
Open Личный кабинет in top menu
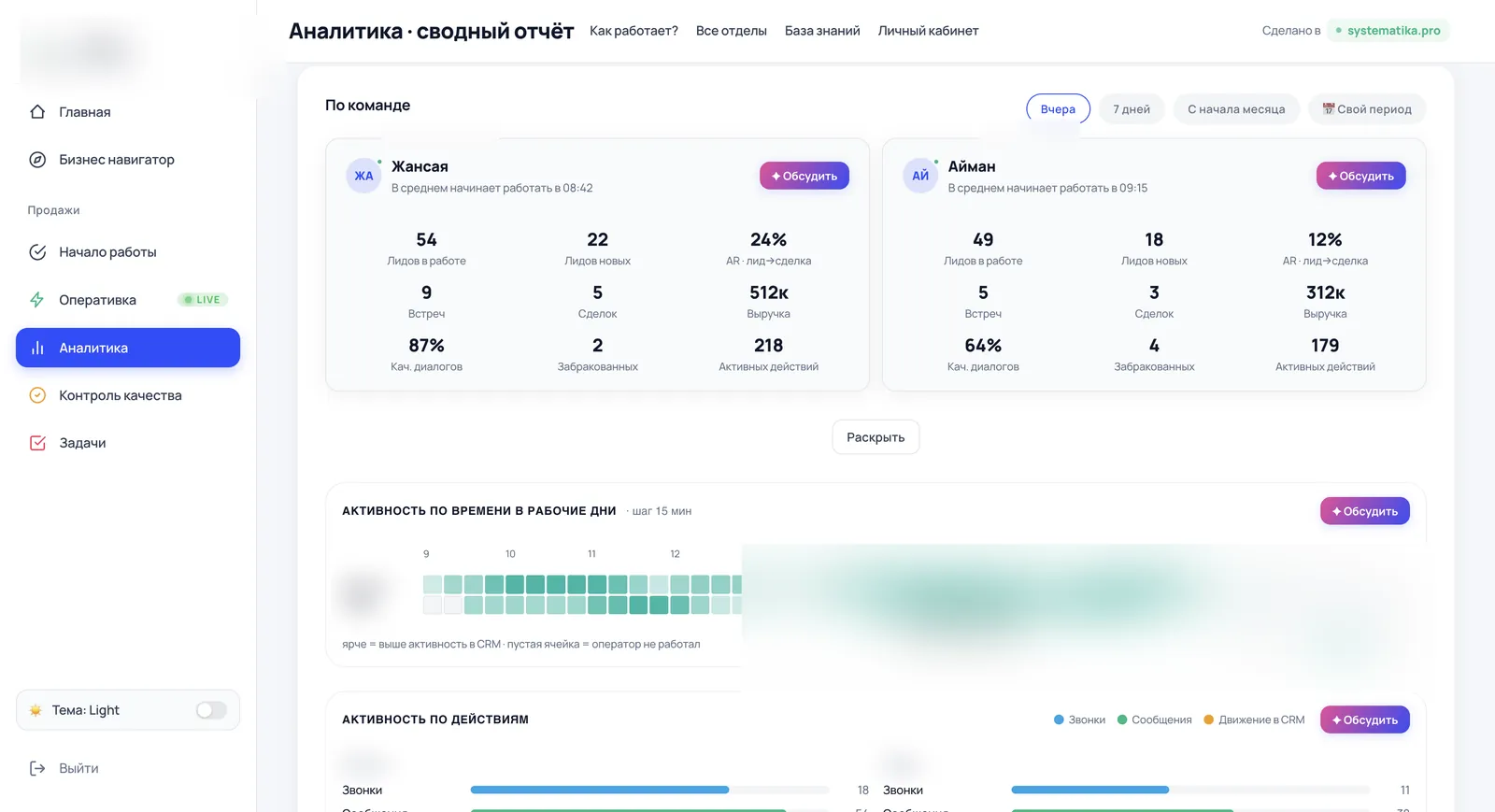tap(928, 31)
